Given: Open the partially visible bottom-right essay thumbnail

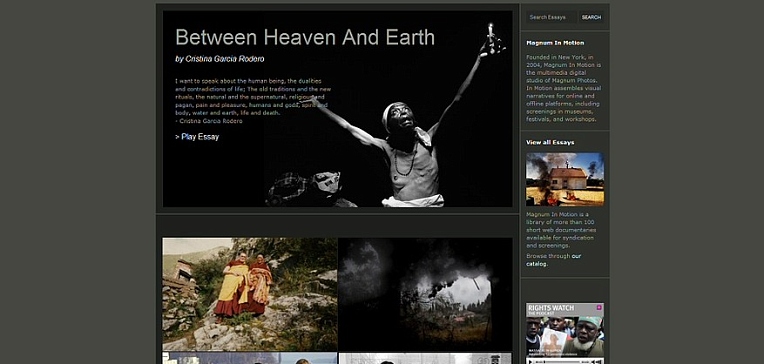Looking at the screenshot, I should pyautogui.click(x=425, y=359).
